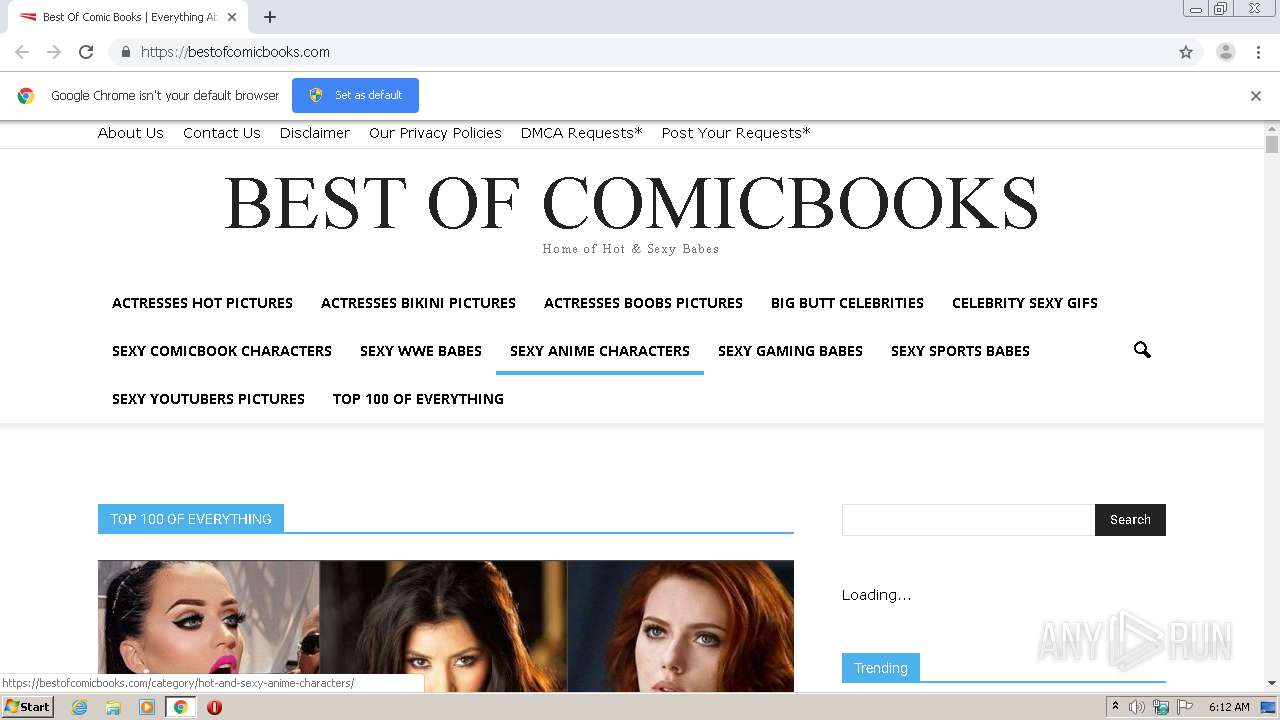This screenshot has width=1280, height=720.
Task: Bookmark this page with the star icon
Action: click(1186, 52)
